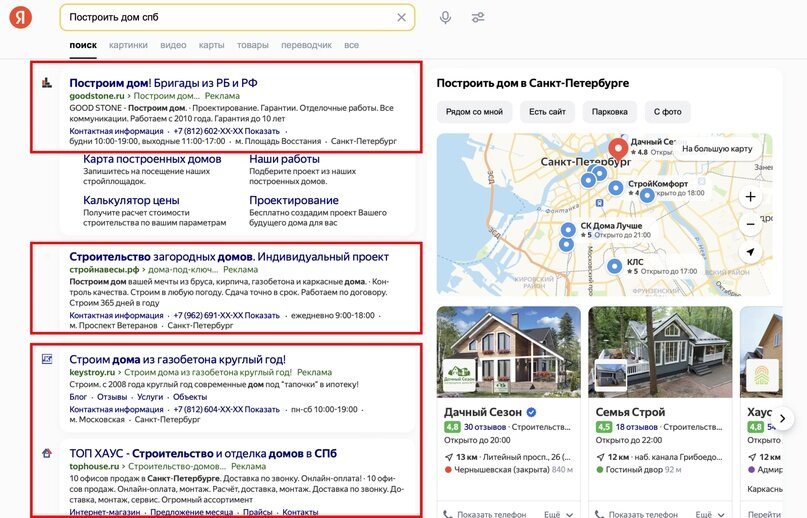Clear the search query with the X icon

(x=401, y=18)
